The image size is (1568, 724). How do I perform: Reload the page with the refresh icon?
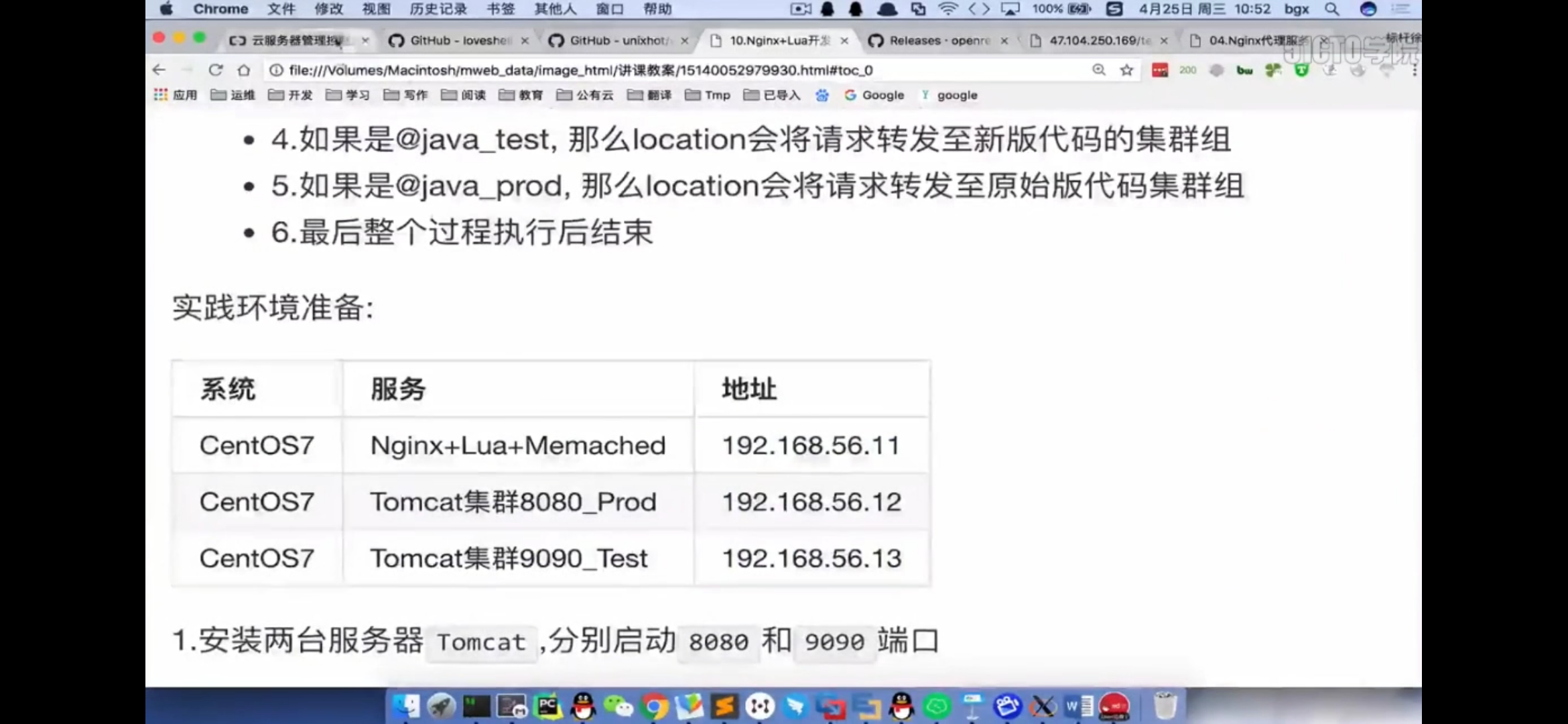point(215,70)
